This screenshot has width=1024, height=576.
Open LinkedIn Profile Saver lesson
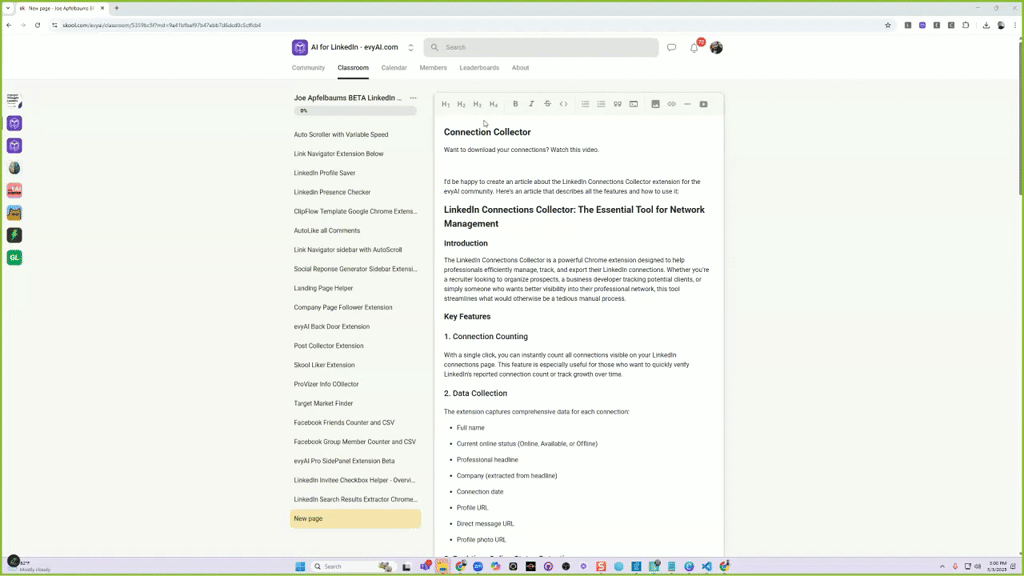tap(325, 173)
